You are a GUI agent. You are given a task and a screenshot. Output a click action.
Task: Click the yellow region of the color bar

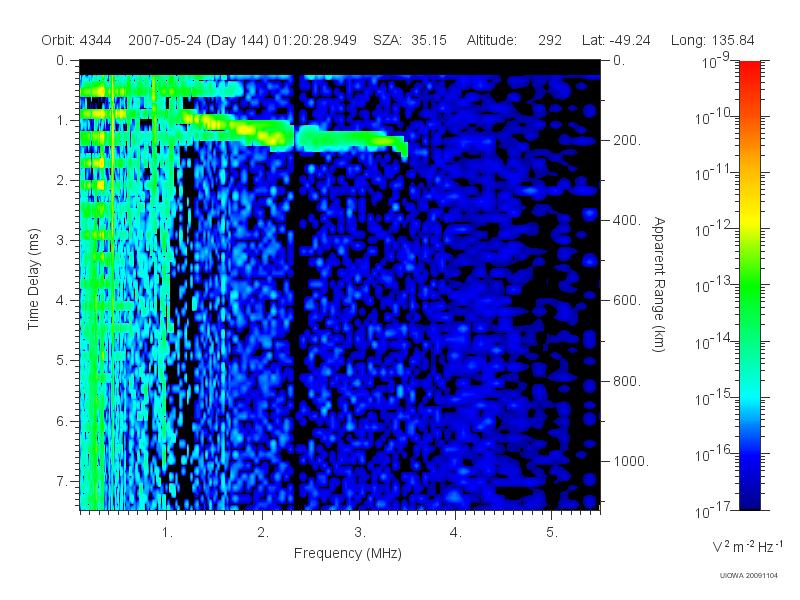click(x=750, y=219)
